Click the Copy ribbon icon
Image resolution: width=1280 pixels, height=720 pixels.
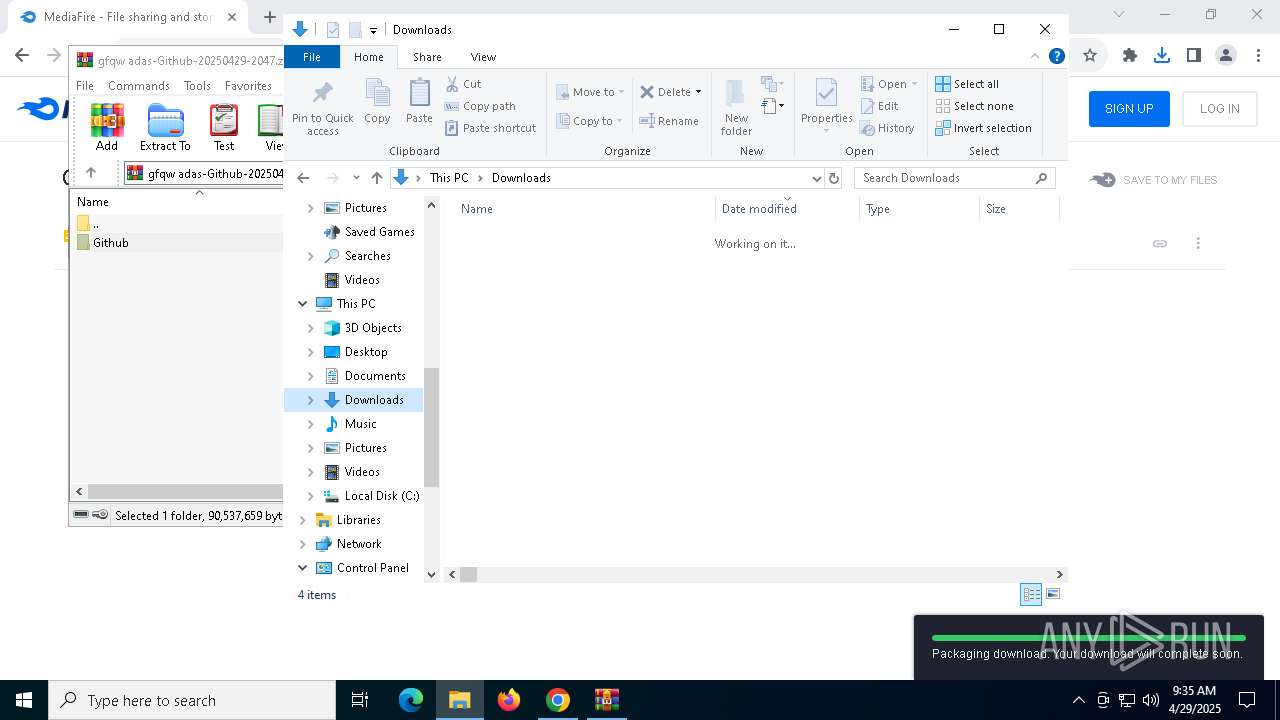(377, 102)
